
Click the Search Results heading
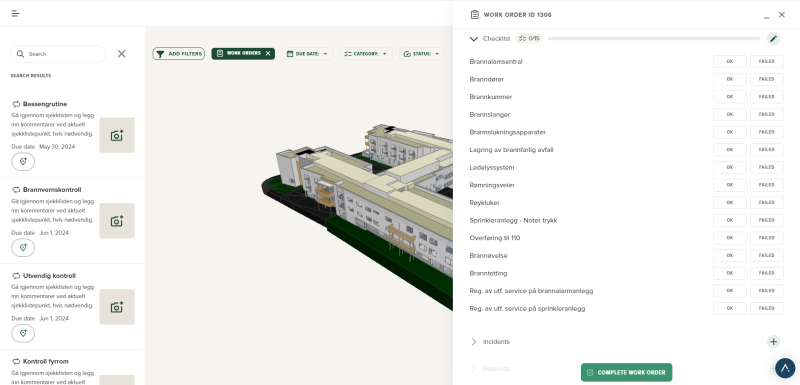(31, 75)
